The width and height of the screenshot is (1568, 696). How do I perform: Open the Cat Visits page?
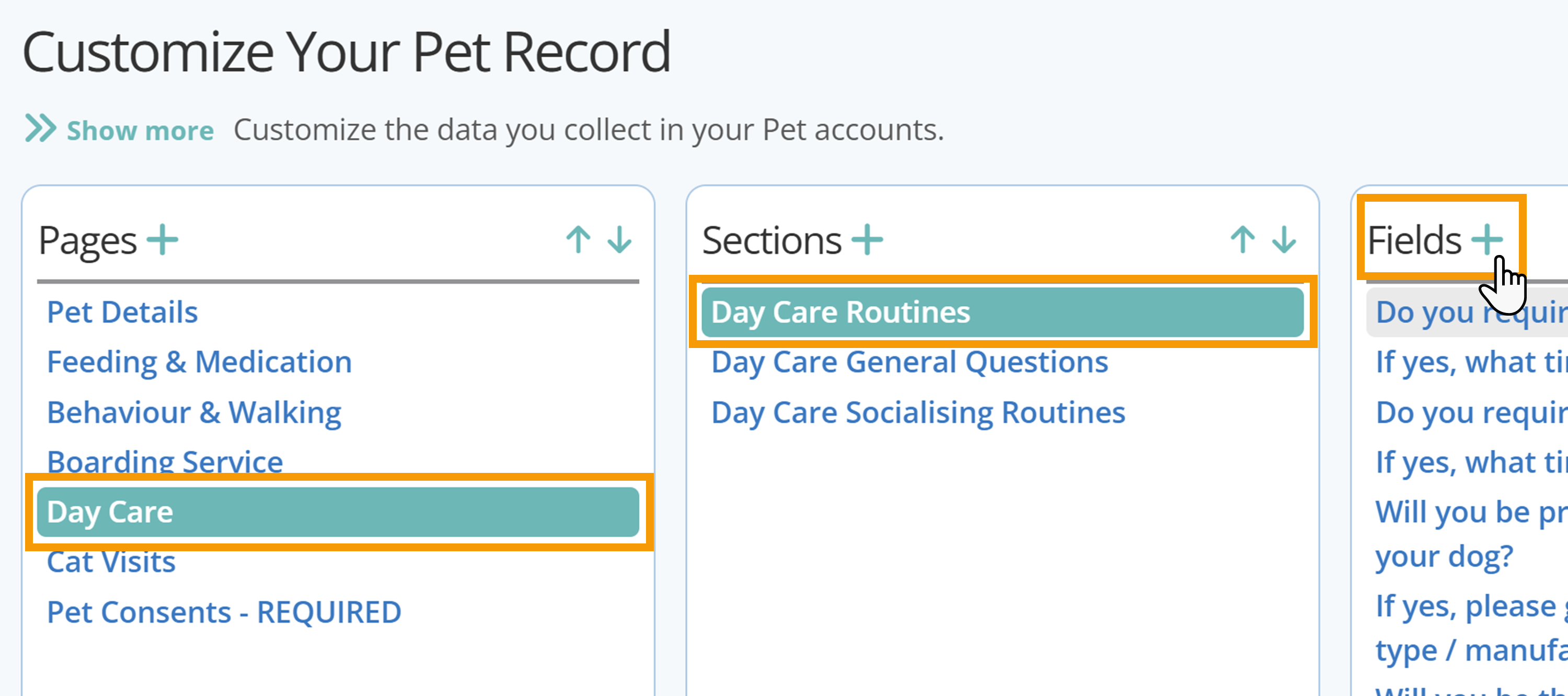click(x=111, y=562)
